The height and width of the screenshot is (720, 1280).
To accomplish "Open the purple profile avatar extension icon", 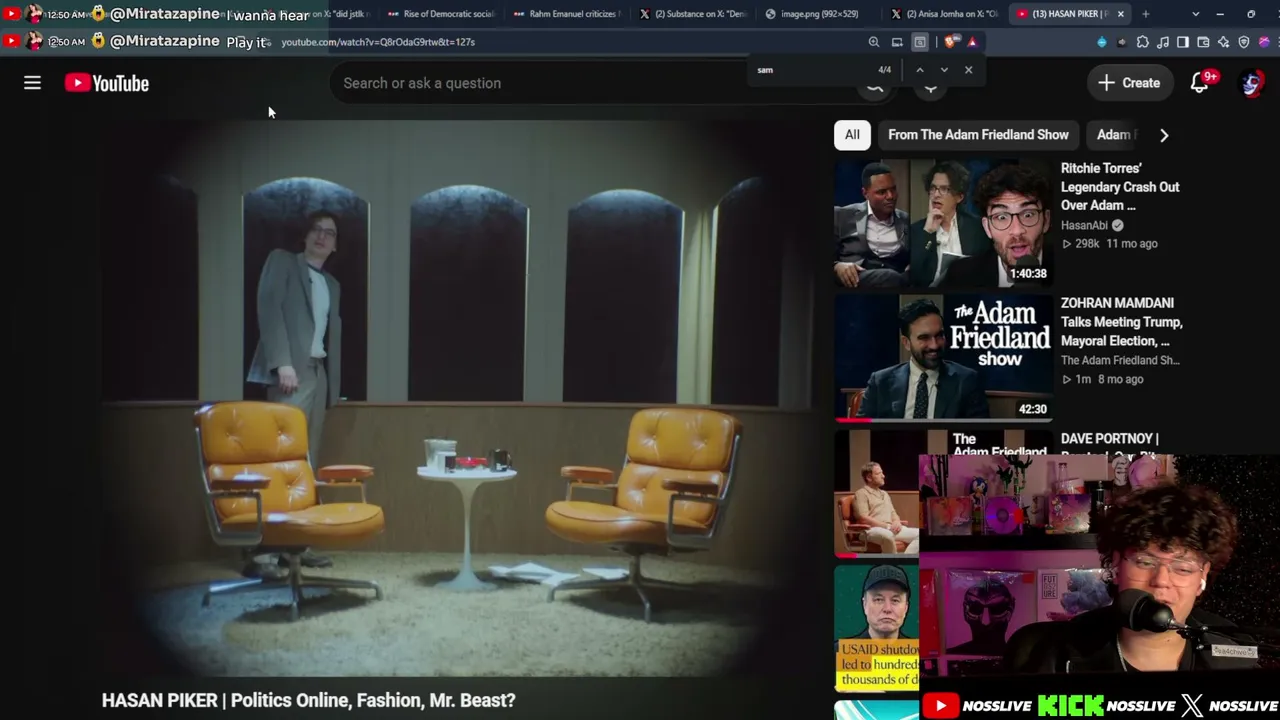I will pos(1264,42).
